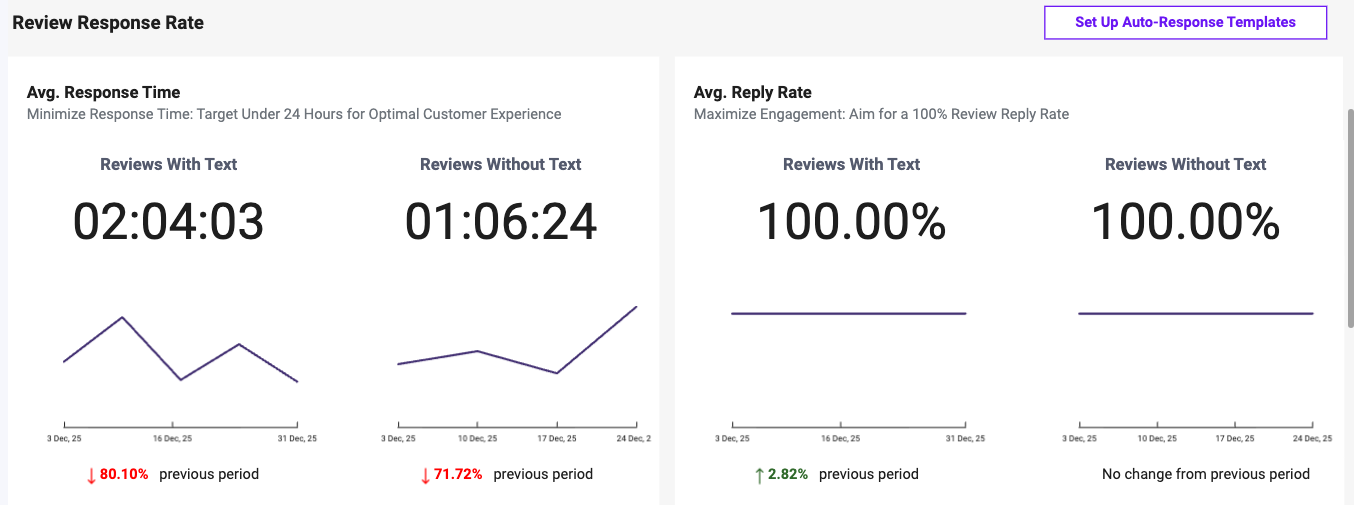Click the Set Up Auto-Response Templates button
Image resolution: width=1354 pixels, height=505 pixels.
click(x=1185, y=22)
